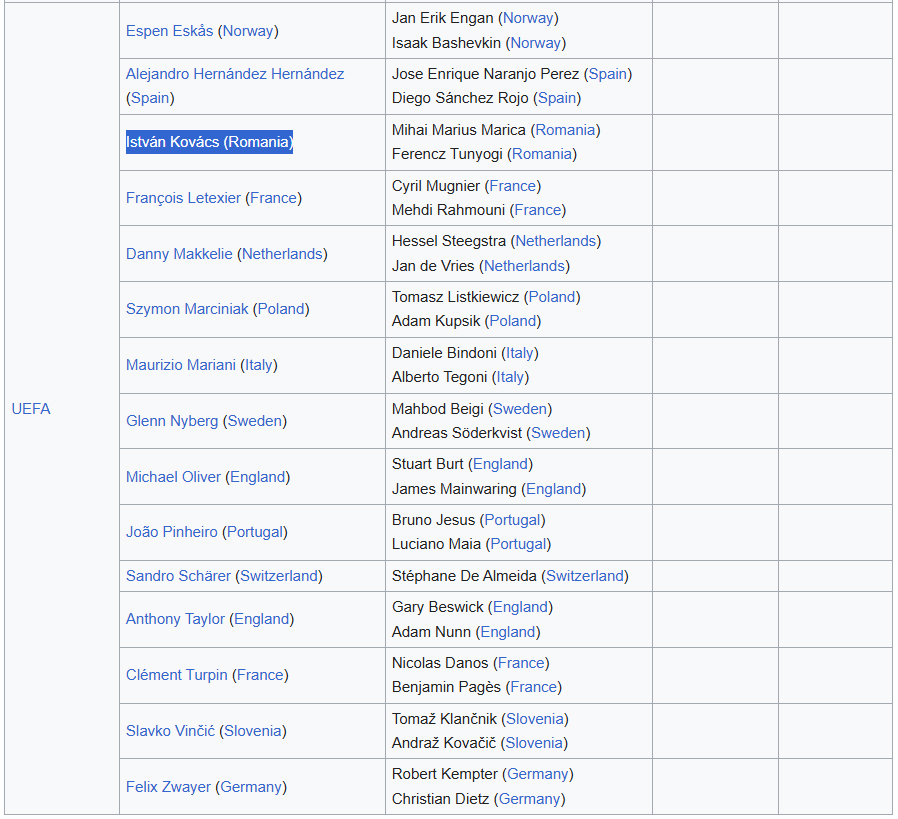Click Clément Turpin referee link
Viewport: 898px width, 819px height.
(176, 675)
